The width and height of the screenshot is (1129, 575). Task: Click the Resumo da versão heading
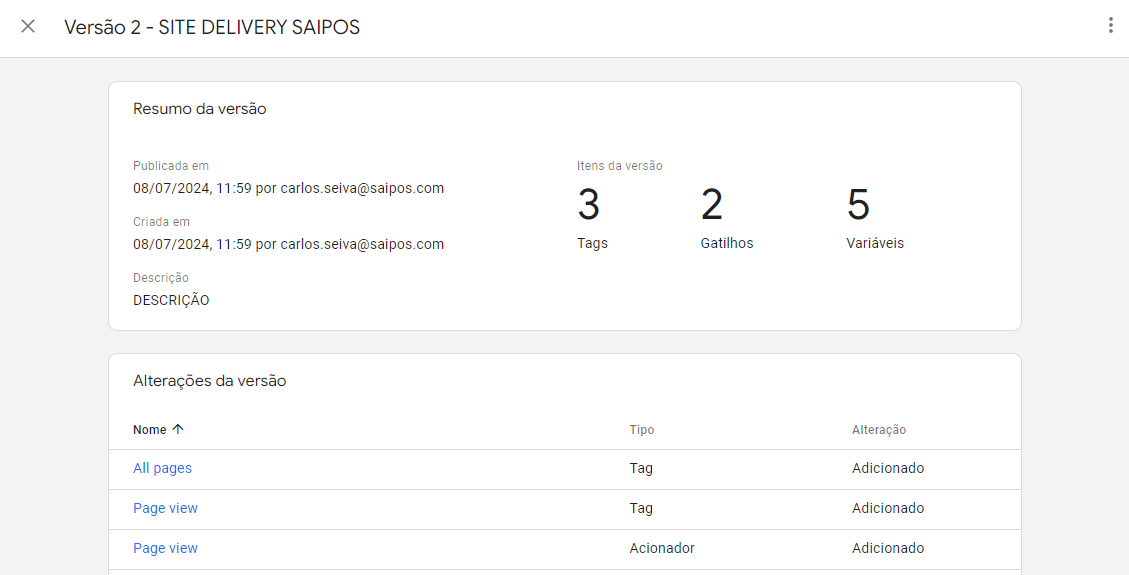[199, 109]
